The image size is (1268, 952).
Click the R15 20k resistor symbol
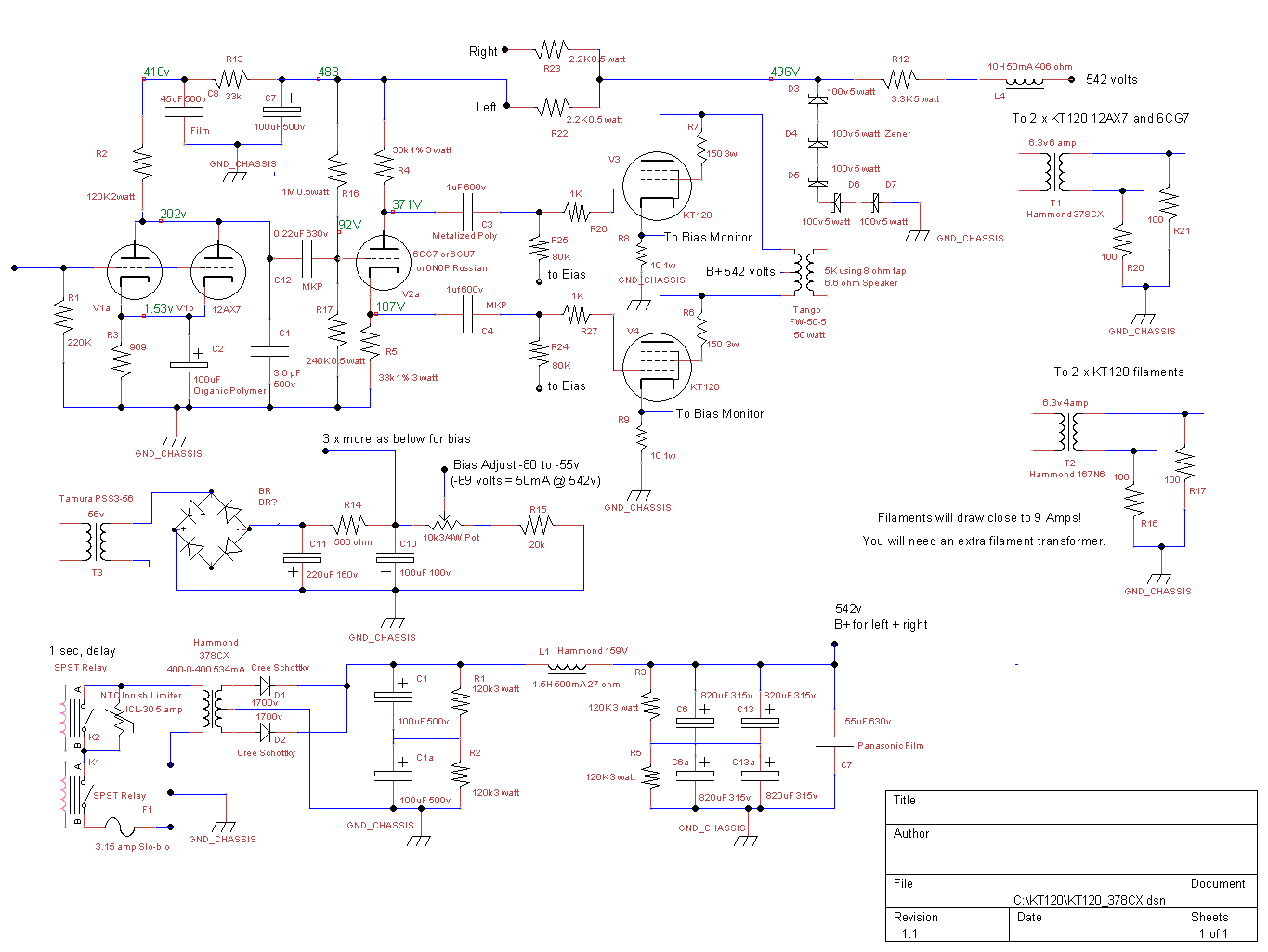(538, 526)
